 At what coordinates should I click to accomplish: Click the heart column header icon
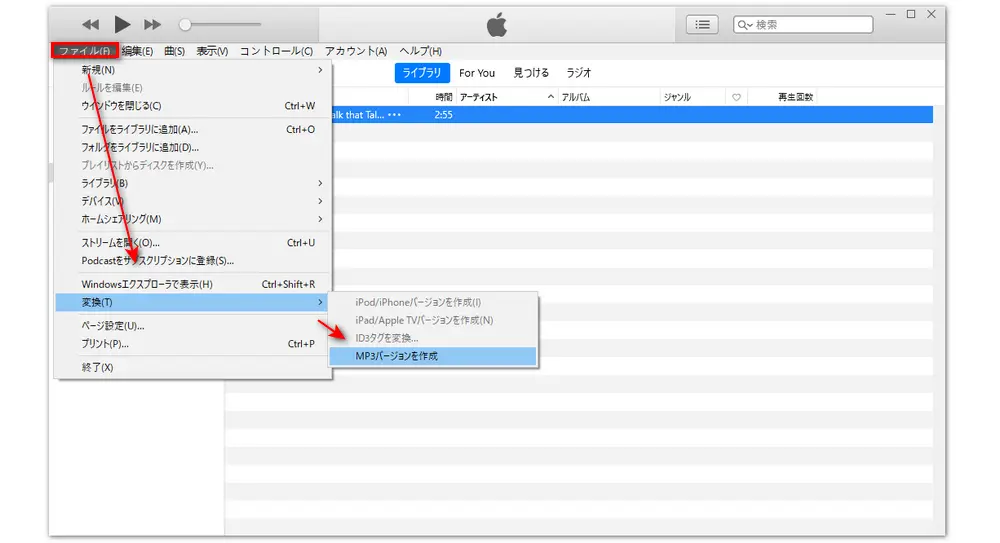click(737, 97)
